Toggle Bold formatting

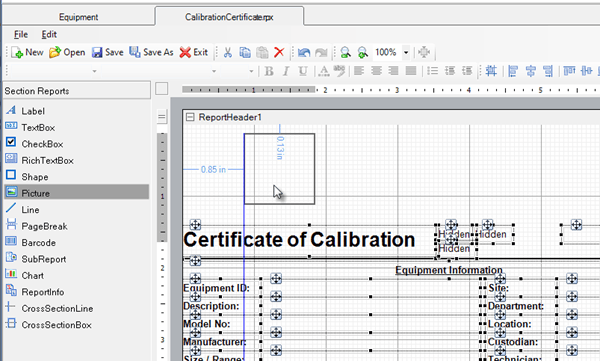point(269,71)
